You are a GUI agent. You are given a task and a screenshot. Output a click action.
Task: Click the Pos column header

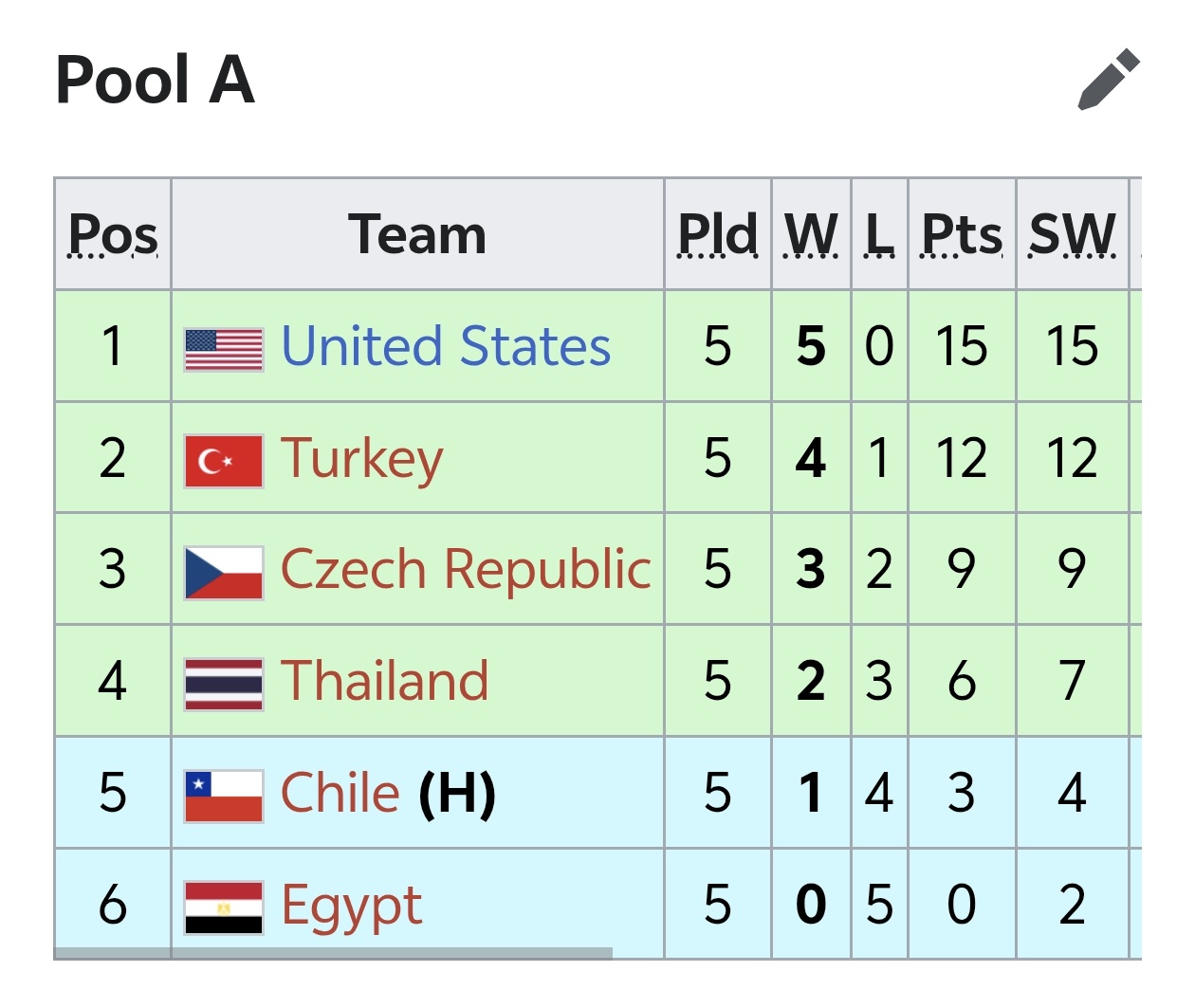coord(113,234)
